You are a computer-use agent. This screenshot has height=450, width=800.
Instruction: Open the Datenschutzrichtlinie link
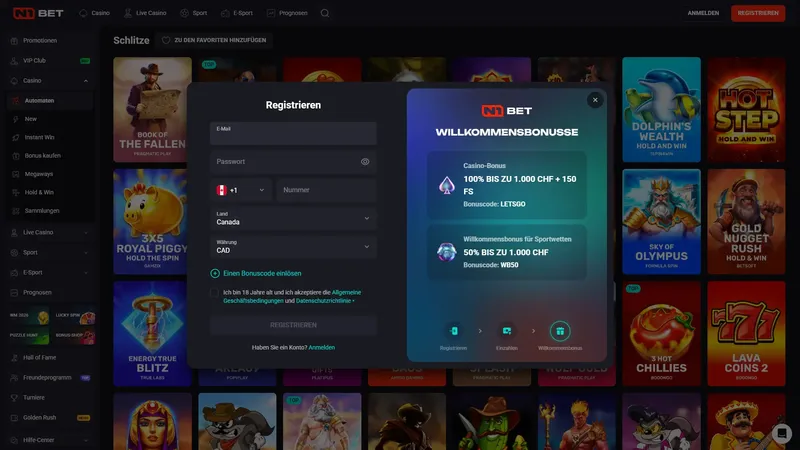(x=323, y=301)
